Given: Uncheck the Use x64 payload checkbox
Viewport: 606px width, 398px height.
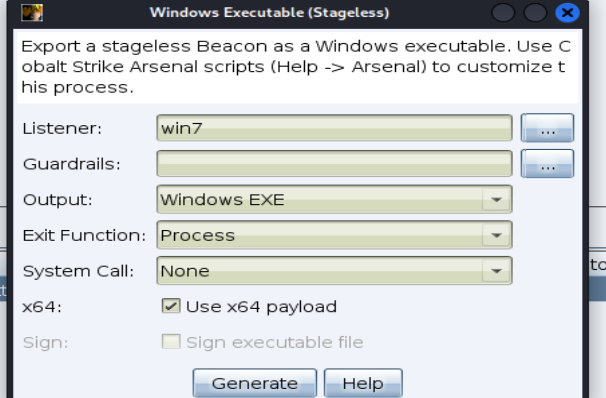Looking at the screenshot, I should point(171,306).
